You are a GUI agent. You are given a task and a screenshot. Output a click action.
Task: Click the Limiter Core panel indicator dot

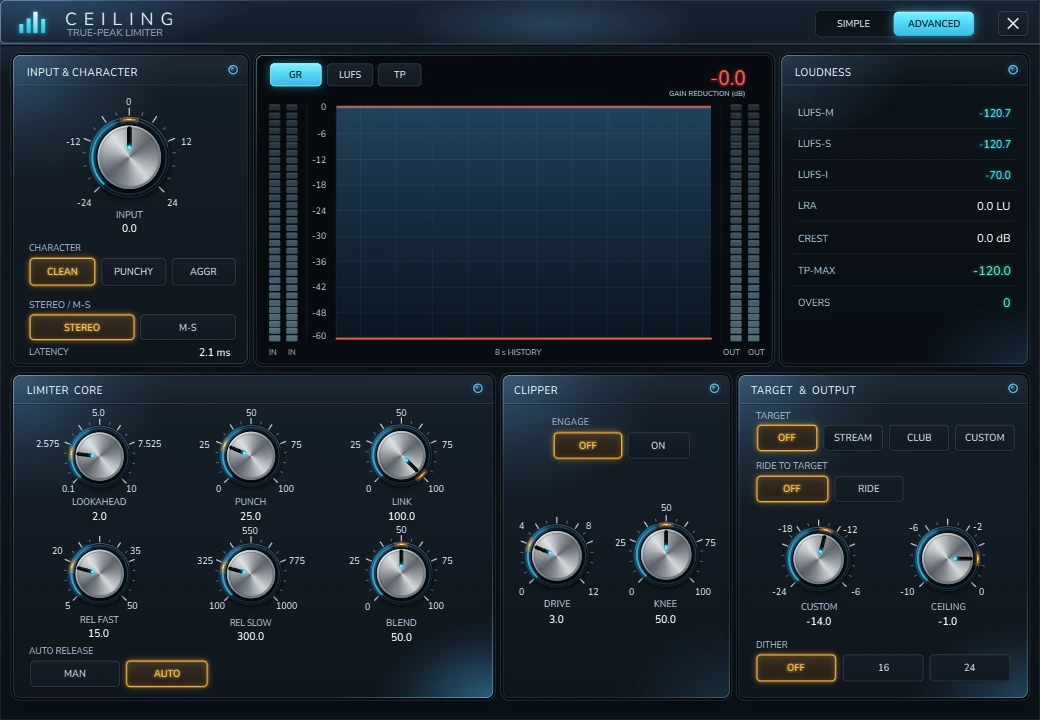[478, 389]
